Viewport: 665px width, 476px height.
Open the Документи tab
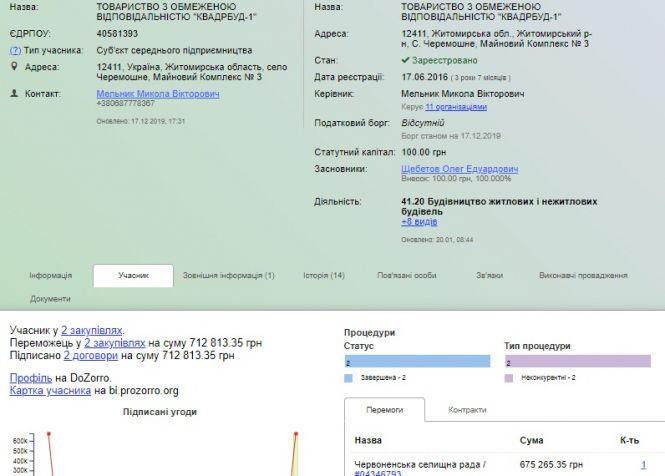(50, 298)
